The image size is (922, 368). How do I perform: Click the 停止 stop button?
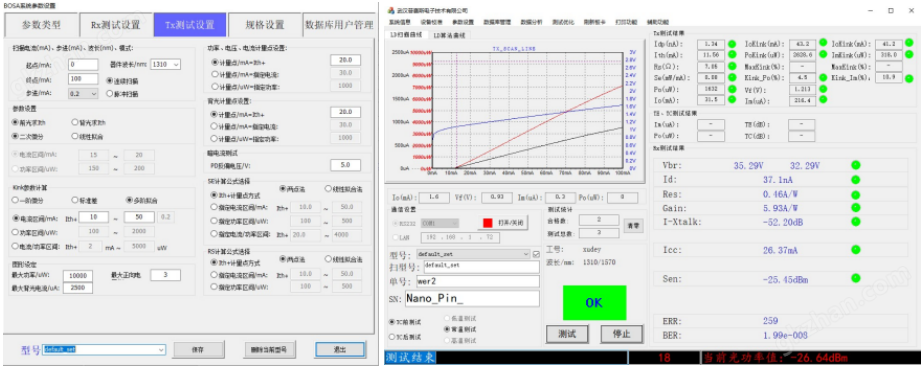(622, 334)
